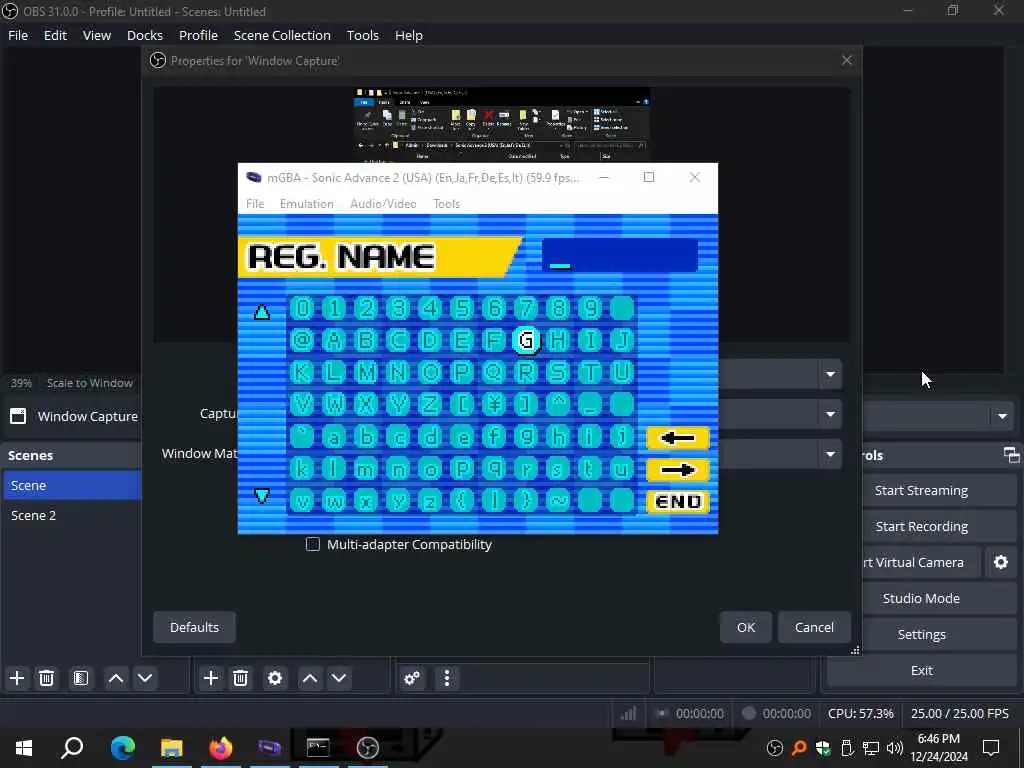Click Cancel in properties dialog
Image resolution: width=1024 pixels, height=768 pixels.
point(814,627)
